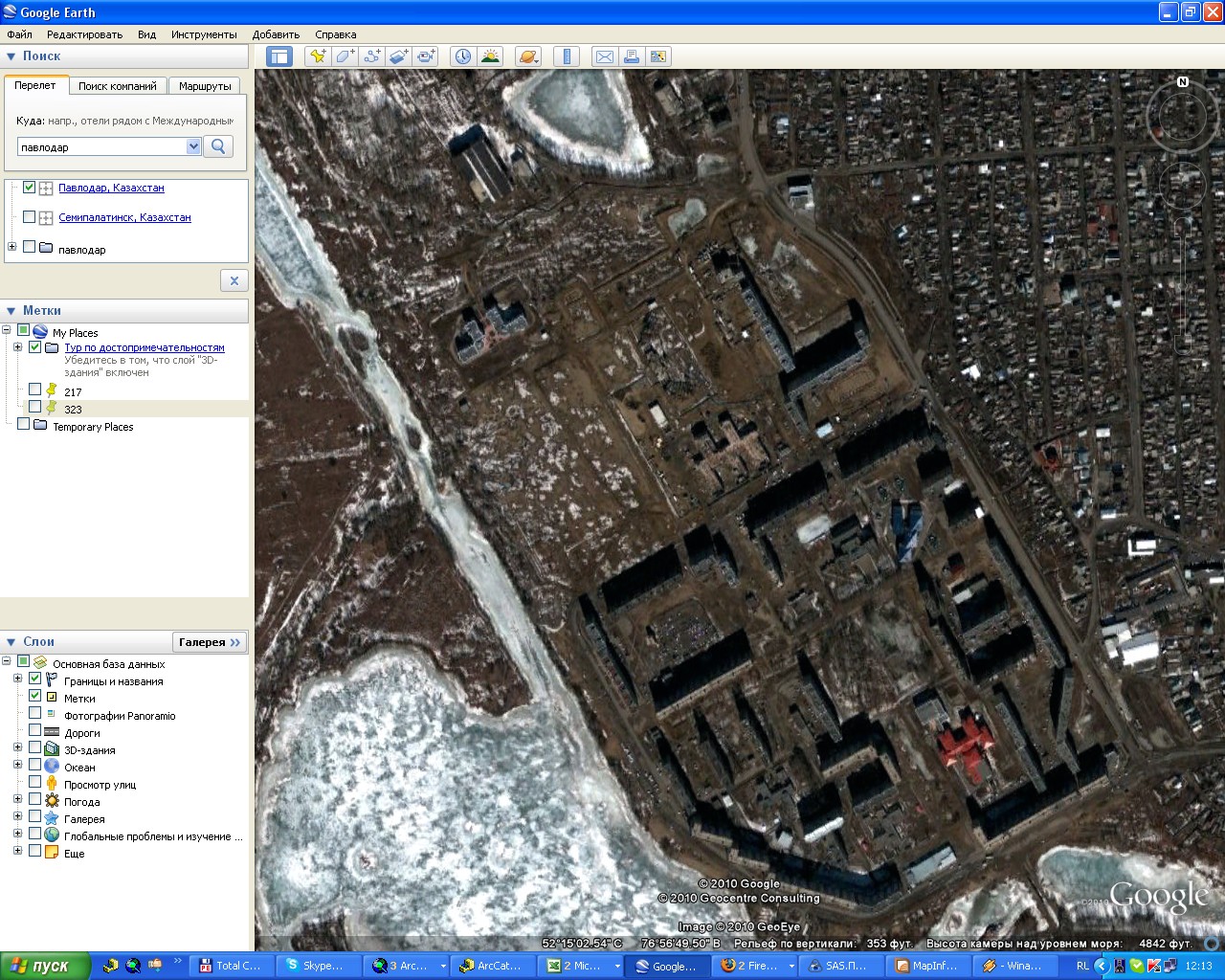Open the Тур по достопримечательностям link

(x=144, y=347)
